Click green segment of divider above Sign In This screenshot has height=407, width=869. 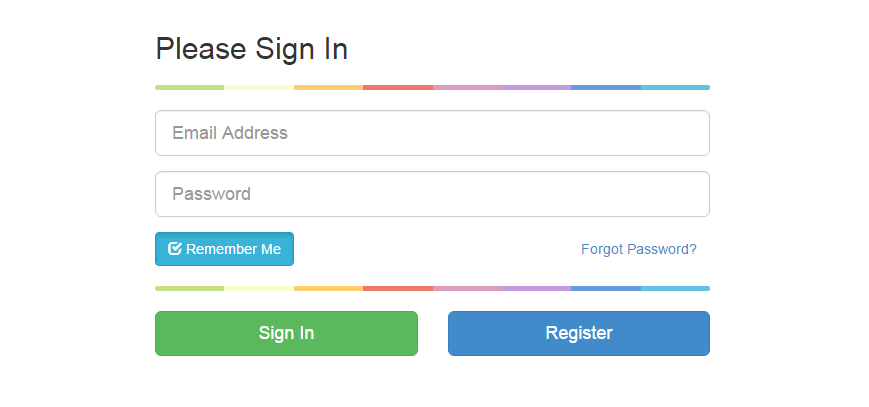click(x=190, y=288)
